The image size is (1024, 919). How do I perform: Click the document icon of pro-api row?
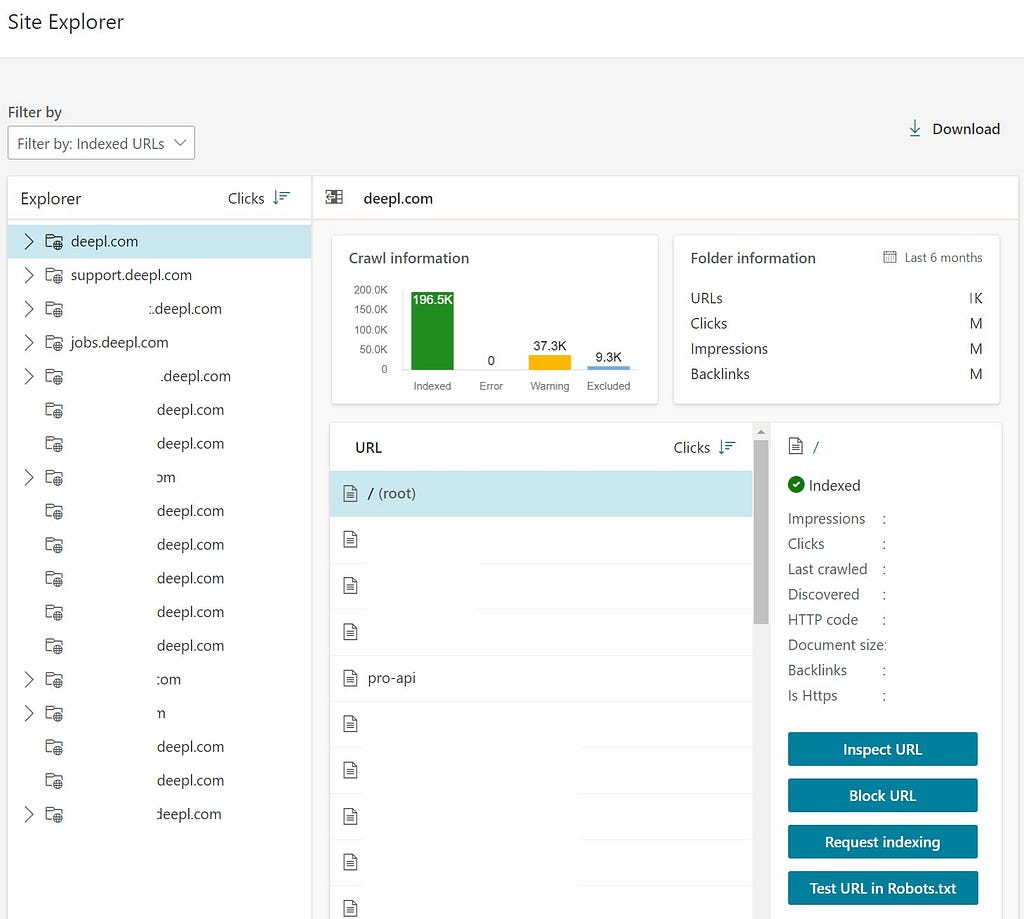point(350,678)
